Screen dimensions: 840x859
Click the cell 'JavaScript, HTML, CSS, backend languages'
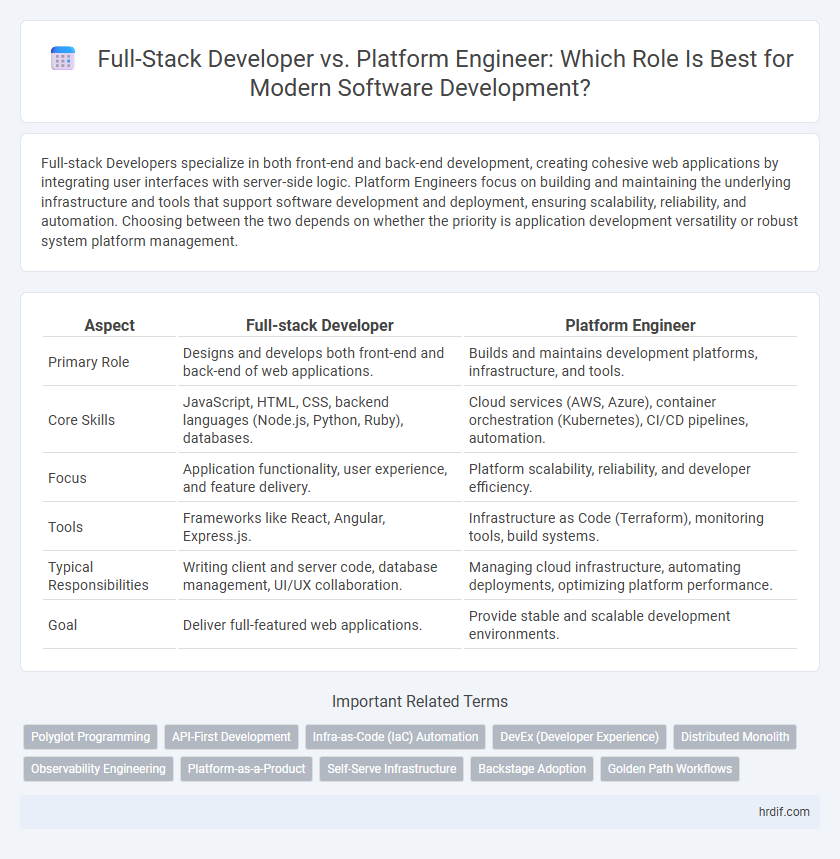(x=319, y=420)
